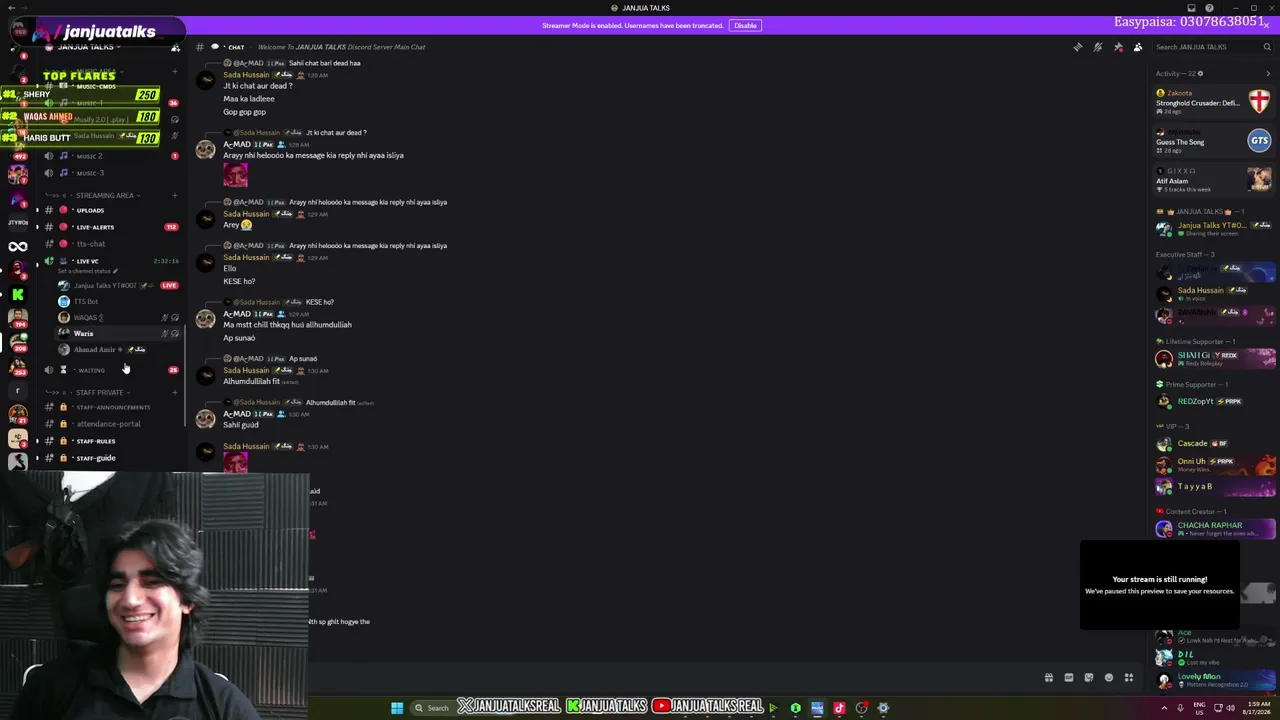Open the staff-rules channel

pyautogui.click(x=110, y=441)
